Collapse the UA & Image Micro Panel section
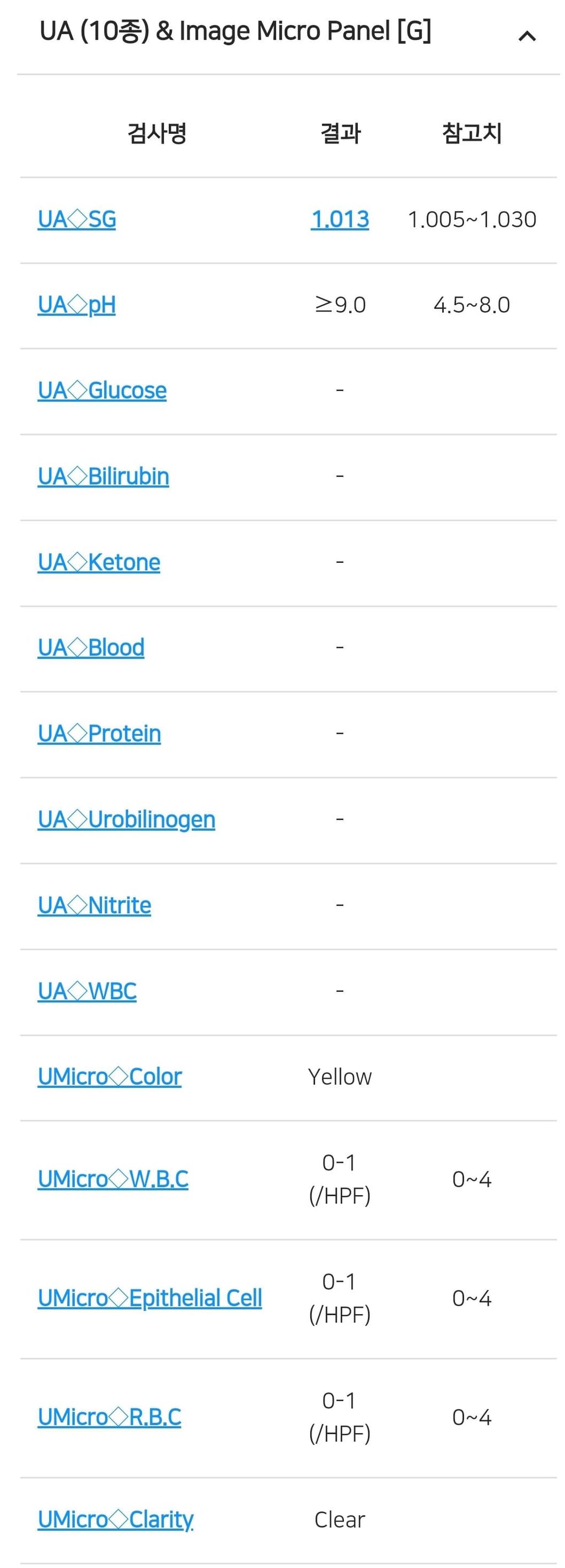The width and height of the screenshot is (565, 1568). coord(526,36)
